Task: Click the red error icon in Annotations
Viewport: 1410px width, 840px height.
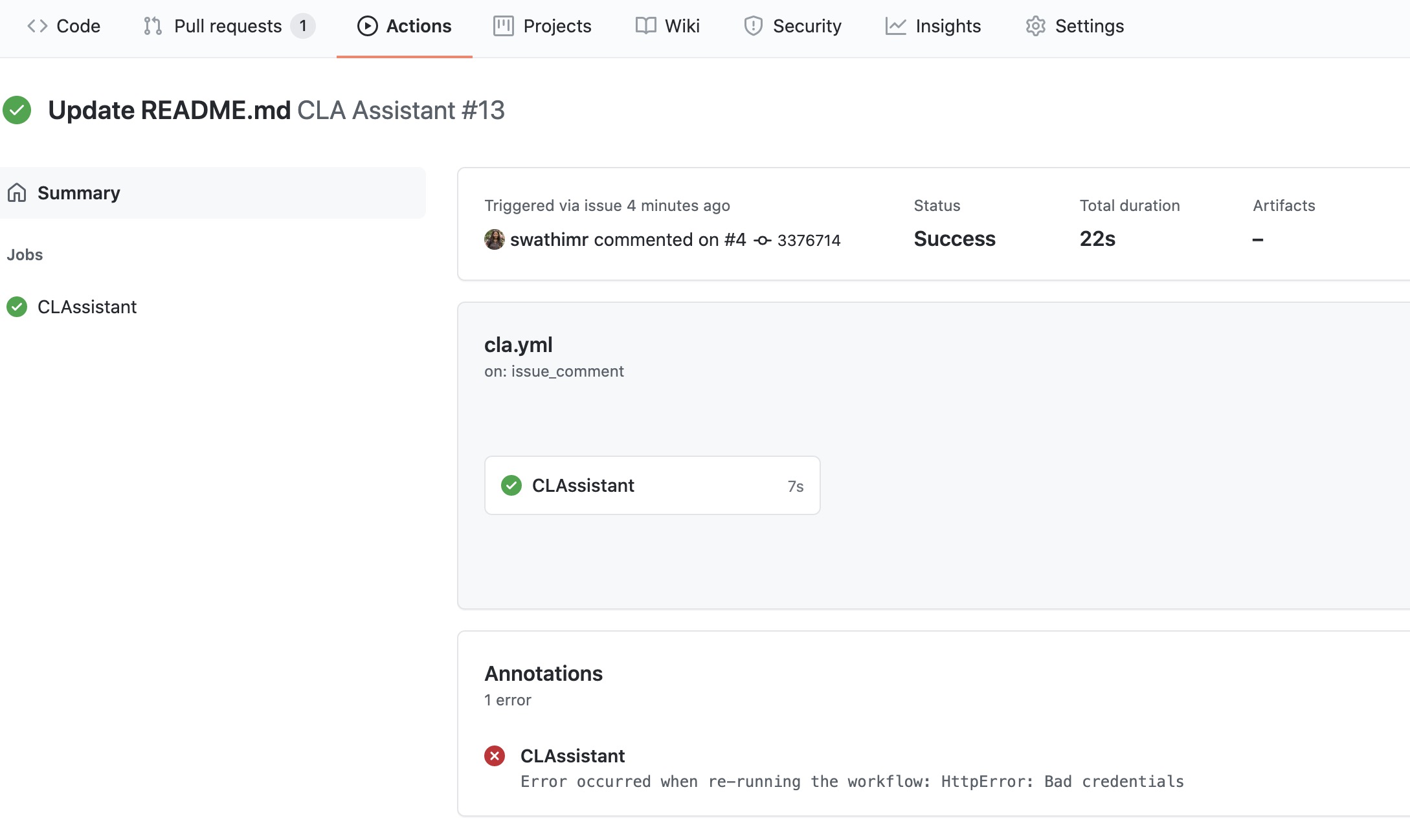Action: point(495,756)
